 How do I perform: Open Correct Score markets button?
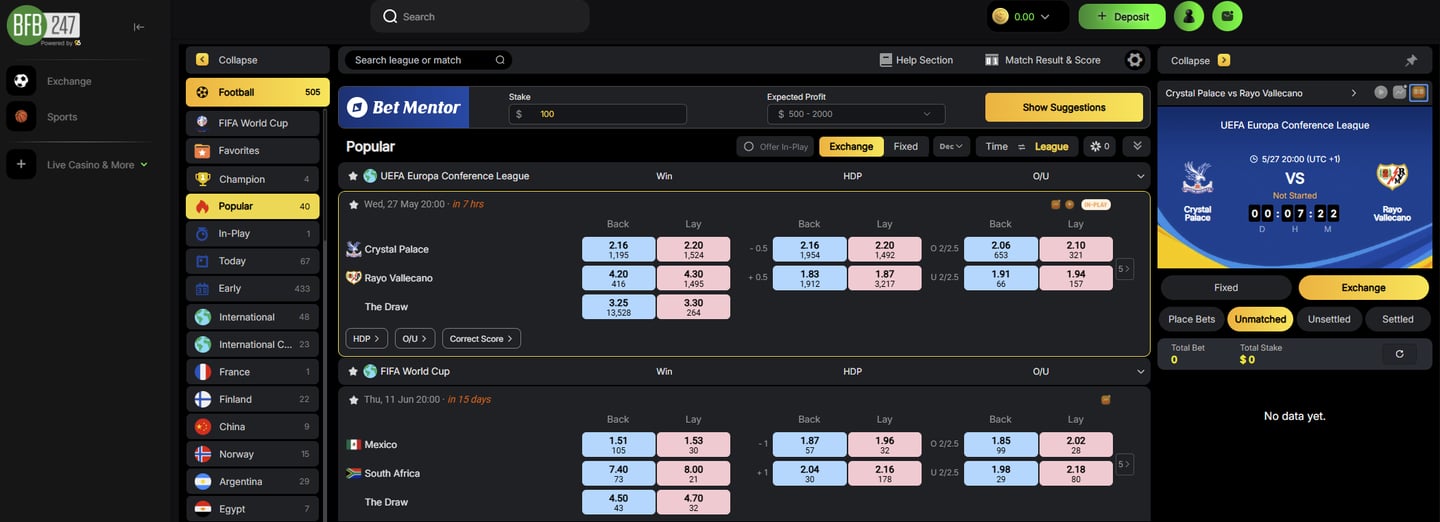481,339
